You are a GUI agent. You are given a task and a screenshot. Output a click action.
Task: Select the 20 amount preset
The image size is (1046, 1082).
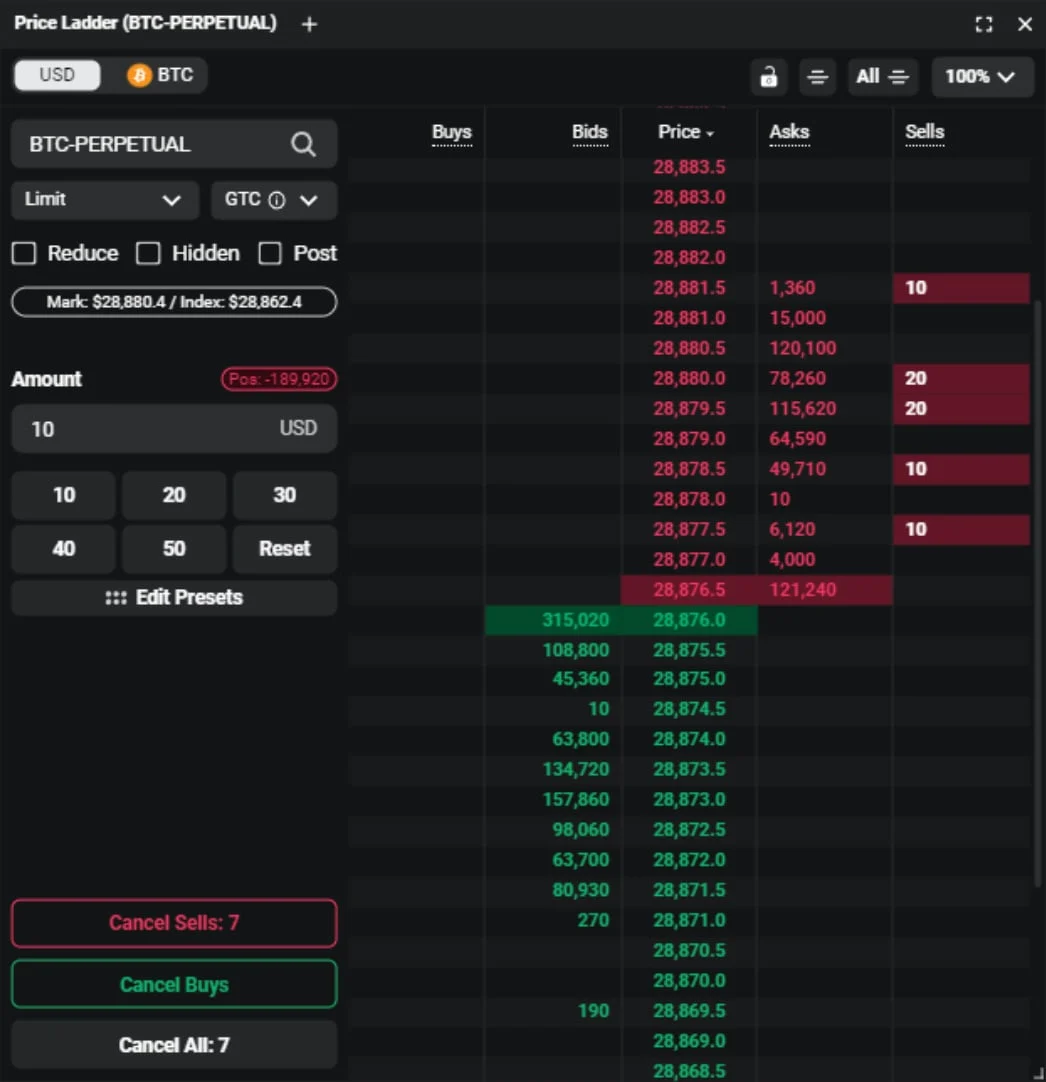tap(174, 495)
